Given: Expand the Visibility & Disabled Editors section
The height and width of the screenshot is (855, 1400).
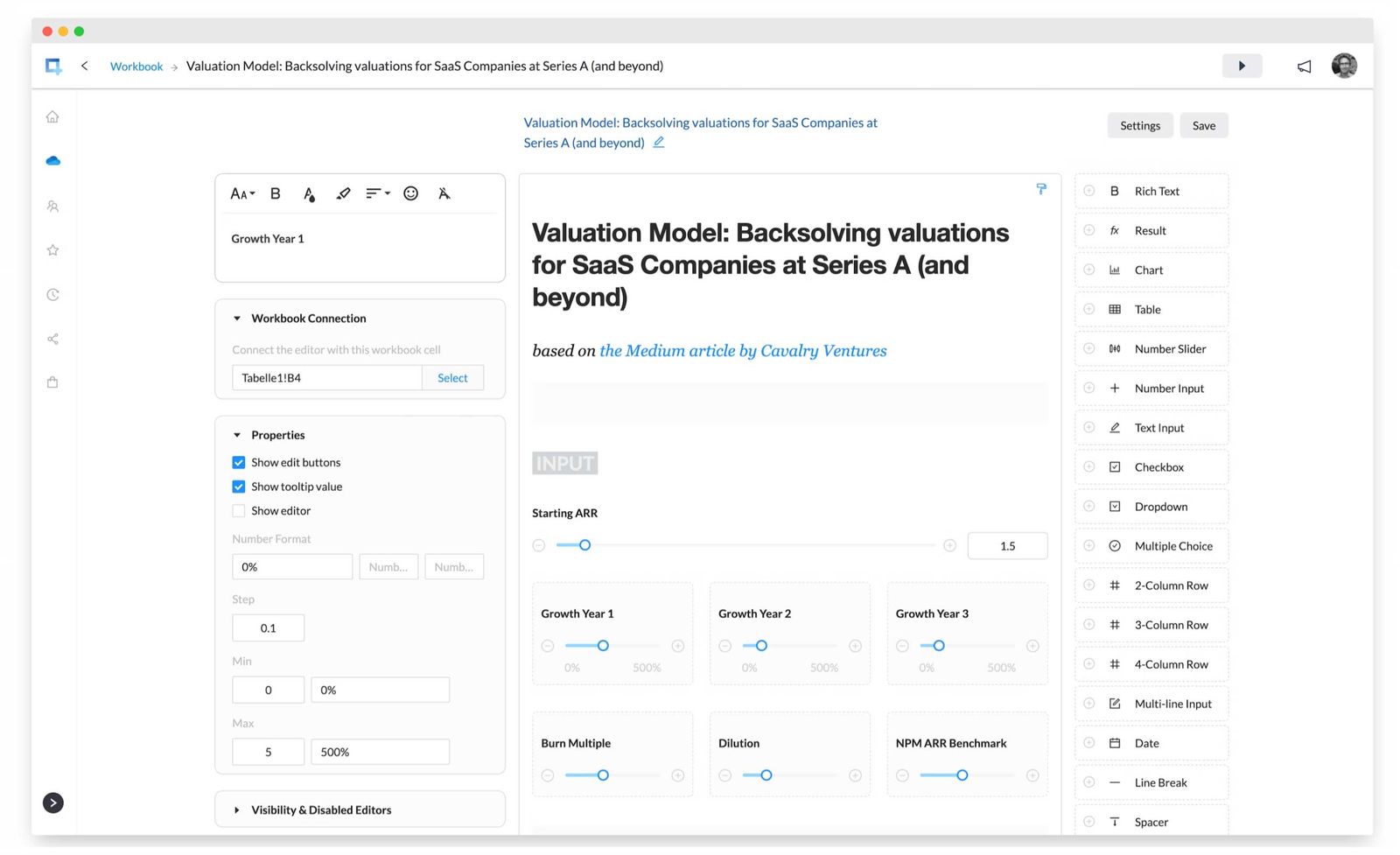Looking at the screenshot, I should (236, 809).
